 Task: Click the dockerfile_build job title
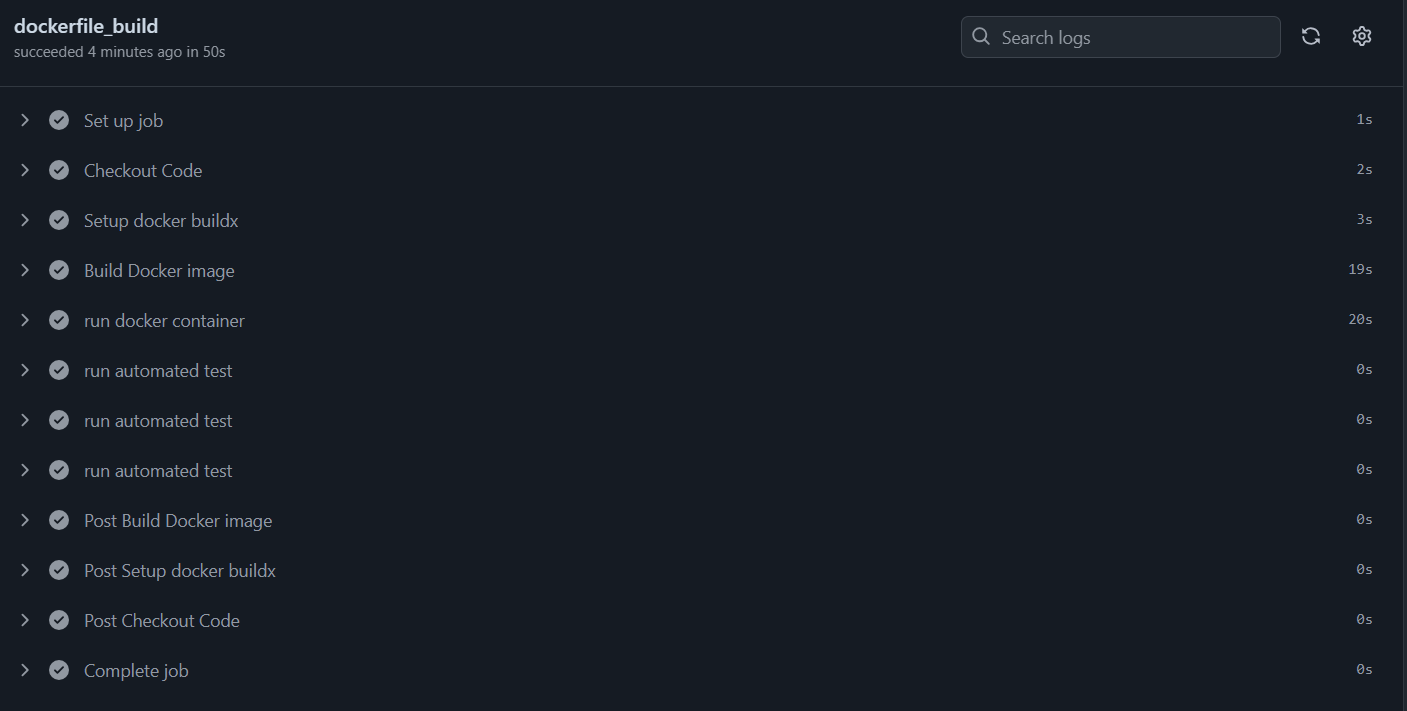coord(86,26)
